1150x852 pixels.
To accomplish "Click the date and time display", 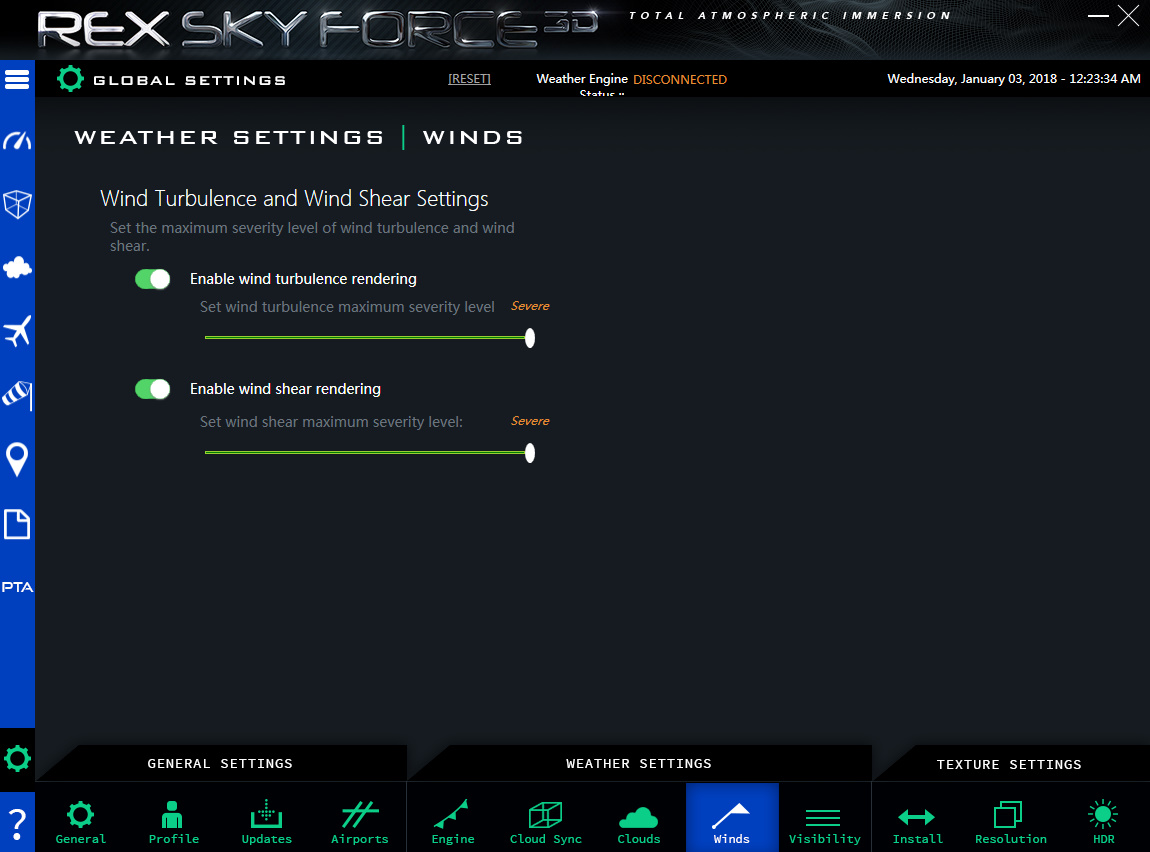I will point(1014,78).
